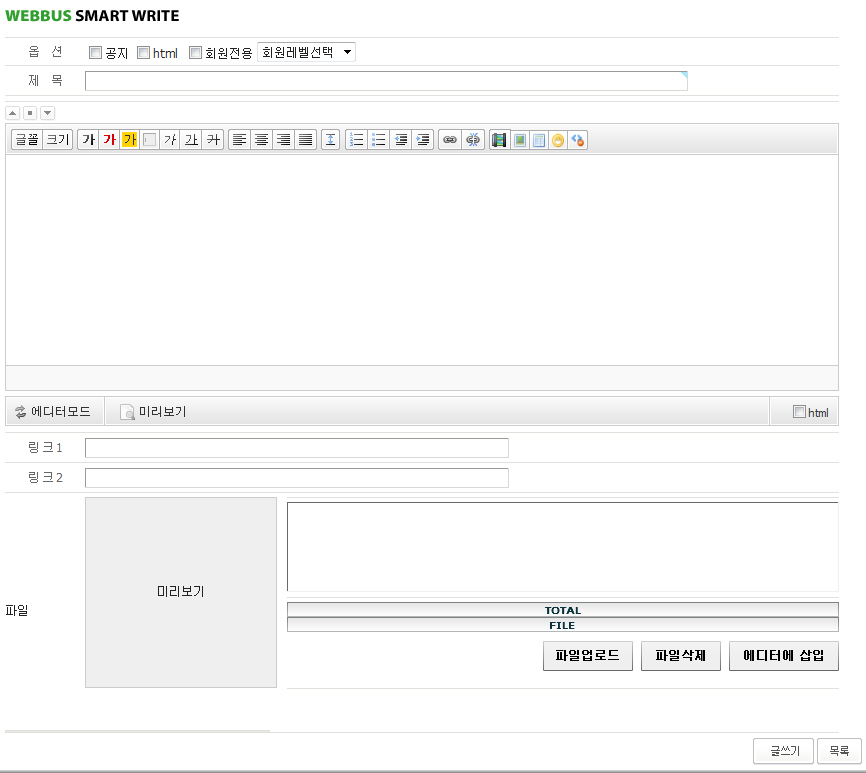Click the bold text formatting icon

88,140
